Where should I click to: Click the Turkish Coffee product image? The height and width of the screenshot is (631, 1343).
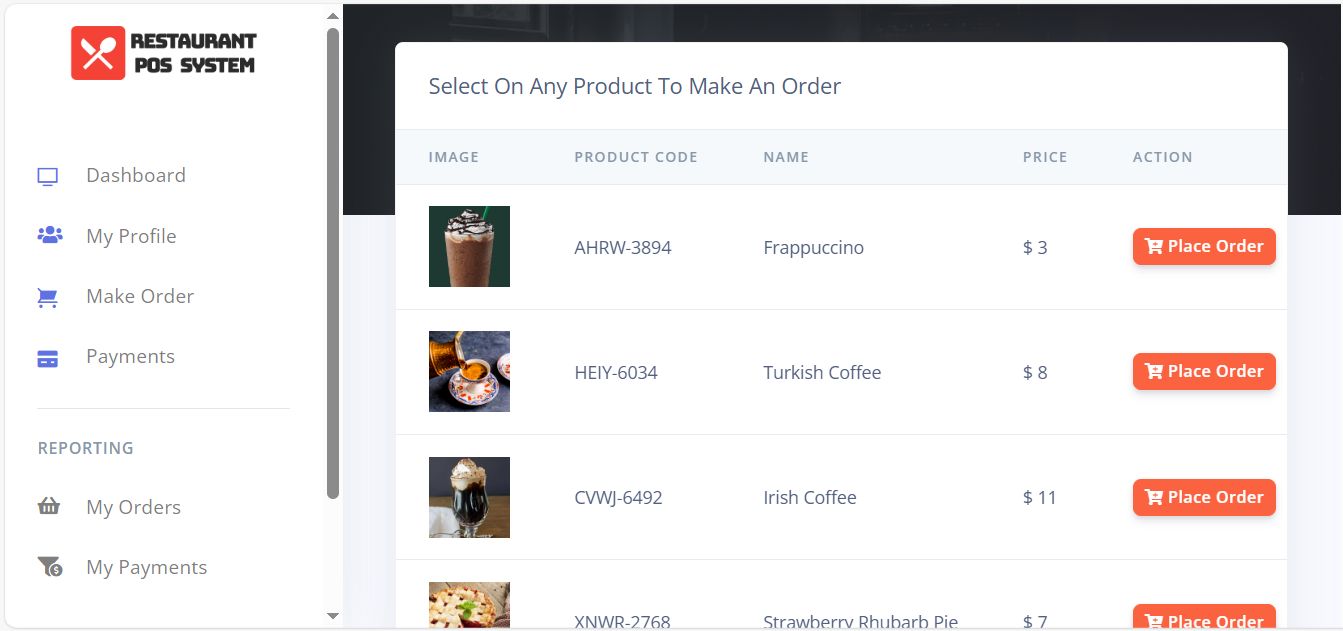pos(469,371)
